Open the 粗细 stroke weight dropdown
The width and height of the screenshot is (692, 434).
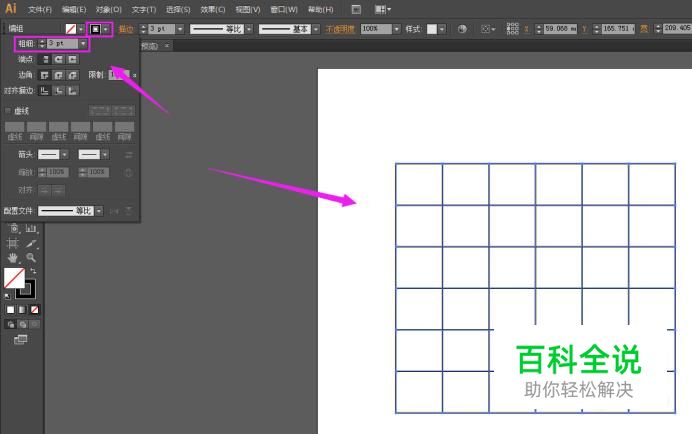pos(83,44)
